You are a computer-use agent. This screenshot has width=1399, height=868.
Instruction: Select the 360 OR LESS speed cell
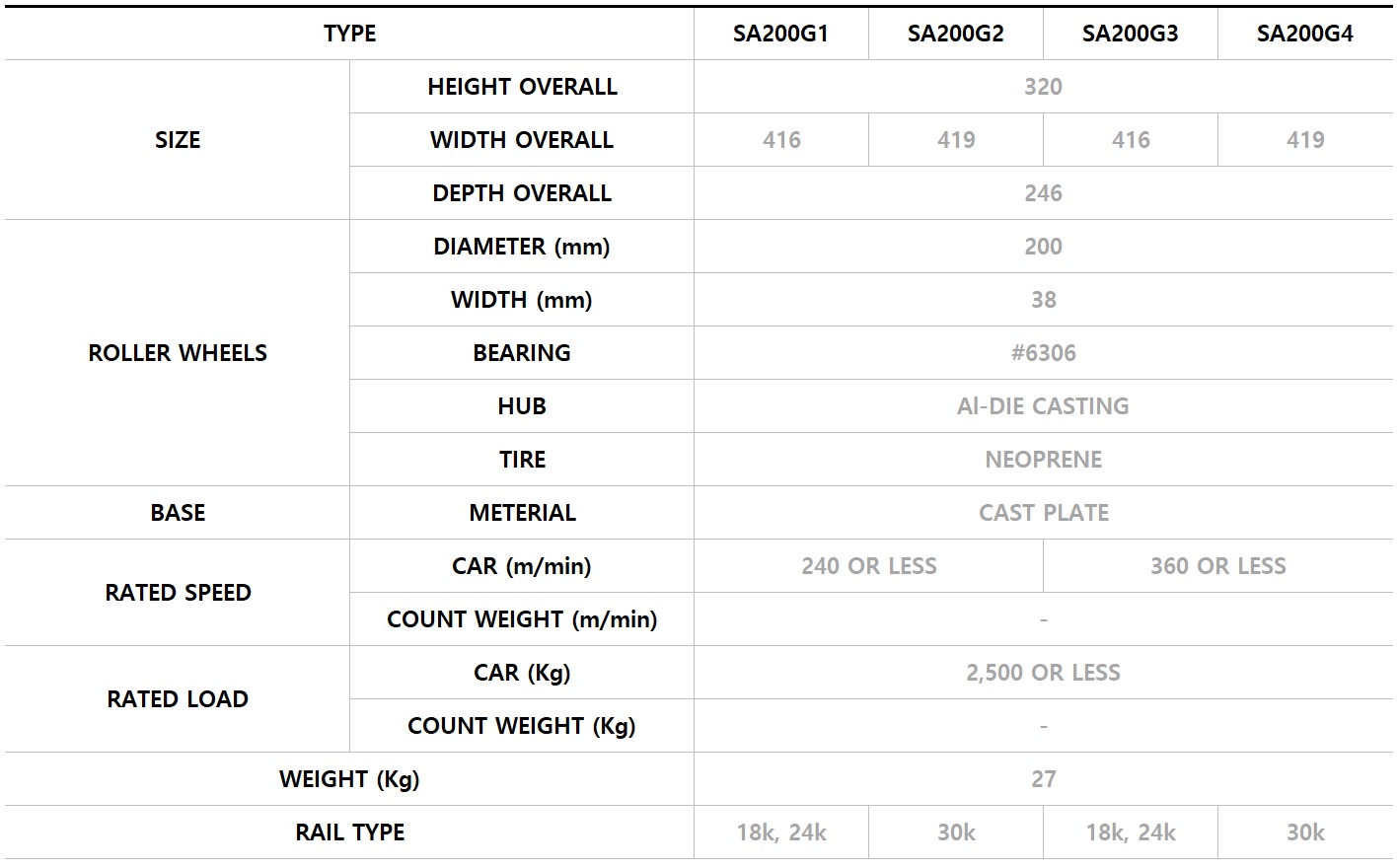tap(1218, 566)
